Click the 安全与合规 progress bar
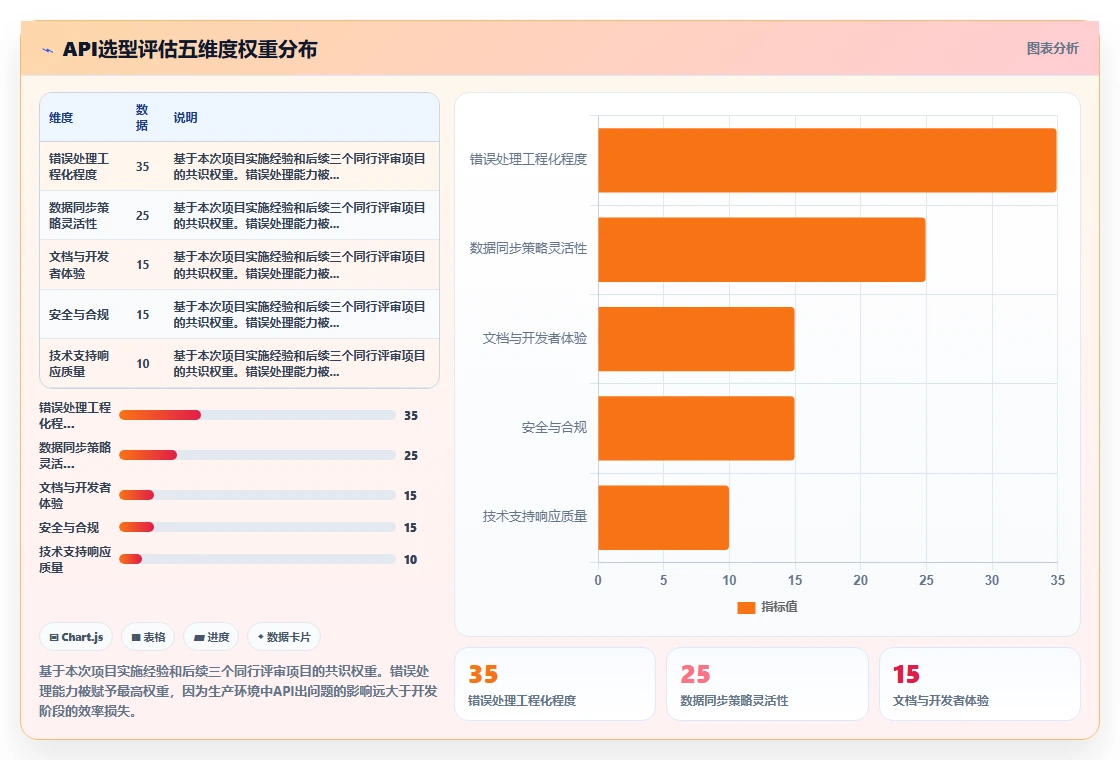Image resolution: width=1120 pixels, height=760 pixels. point(257,527)
